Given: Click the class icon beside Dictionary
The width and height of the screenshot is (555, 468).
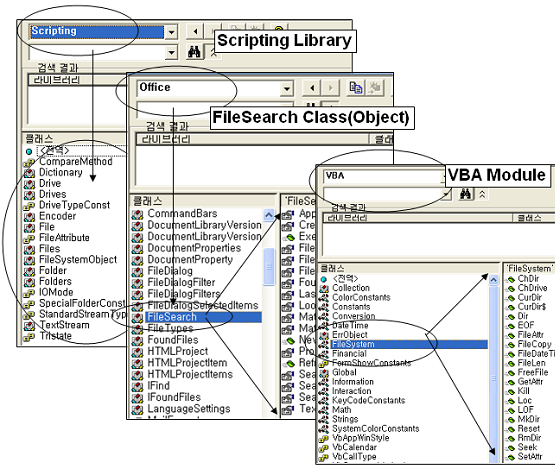Looking at the screenshot, I should pyautogui.click(x=29, y=173).
